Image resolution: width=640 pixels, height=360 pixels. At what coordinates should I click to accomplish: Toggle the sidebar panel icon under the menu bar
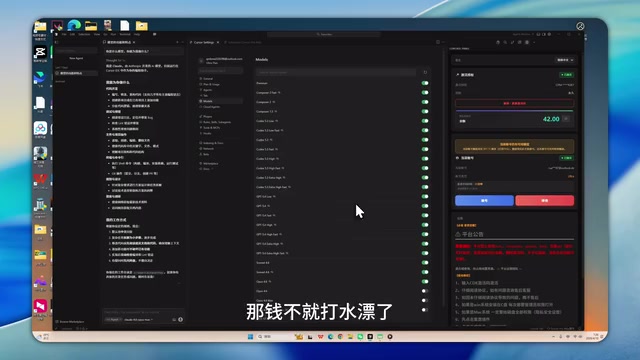tap(56, 42)
